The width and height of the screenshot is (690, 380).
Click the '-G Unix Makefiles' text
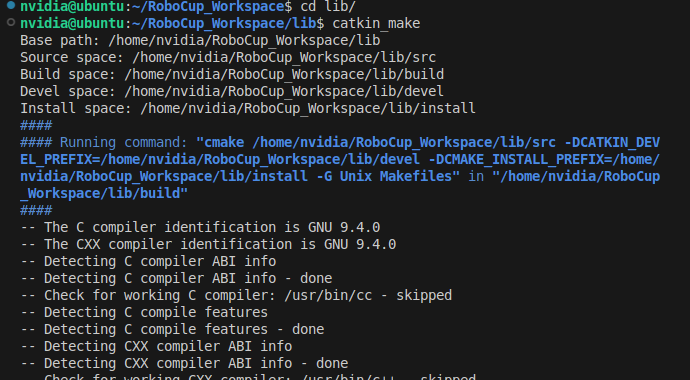(384, 176)
